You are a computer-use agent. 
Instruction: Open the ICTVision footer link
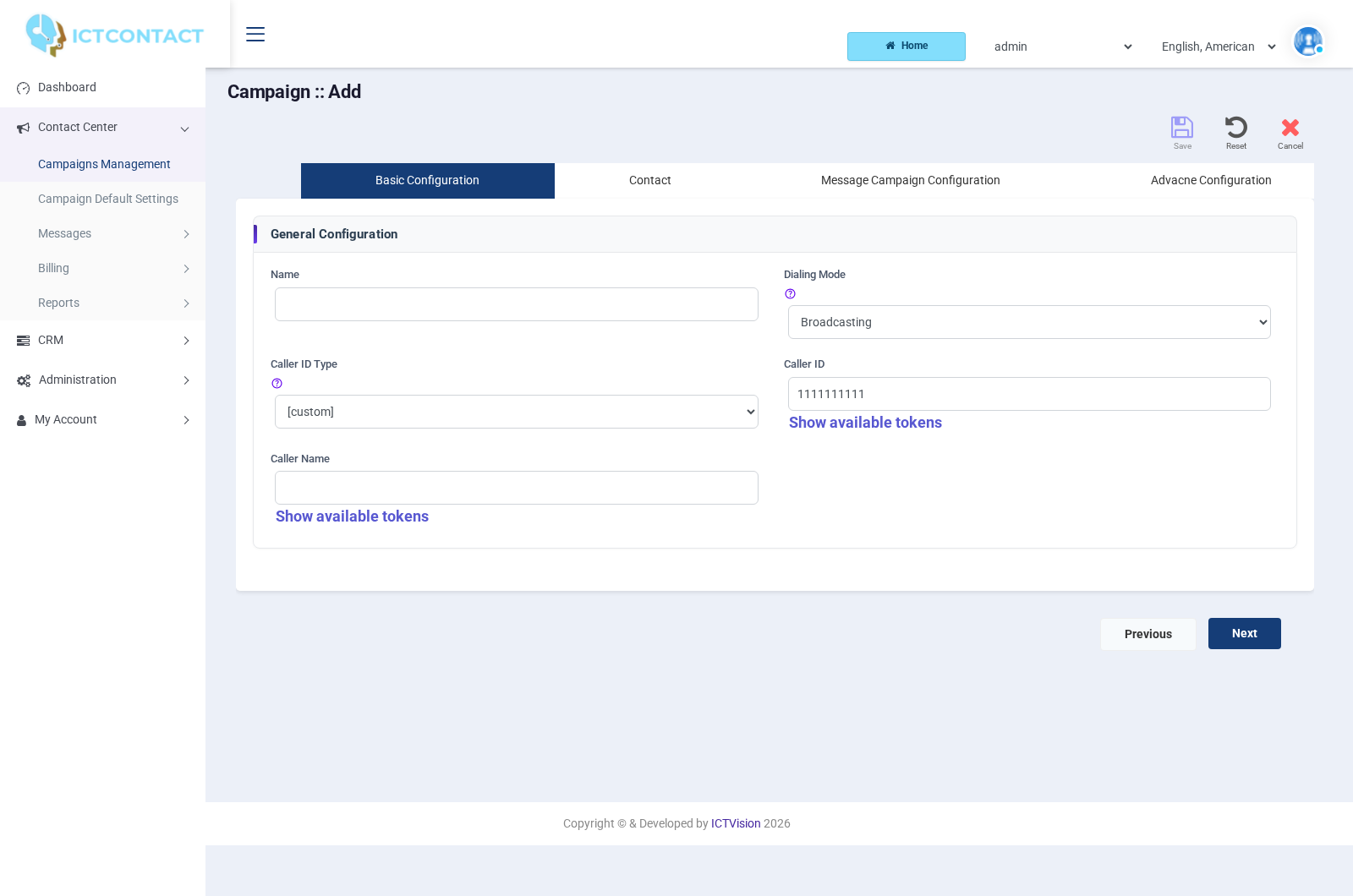coord(736,823)
